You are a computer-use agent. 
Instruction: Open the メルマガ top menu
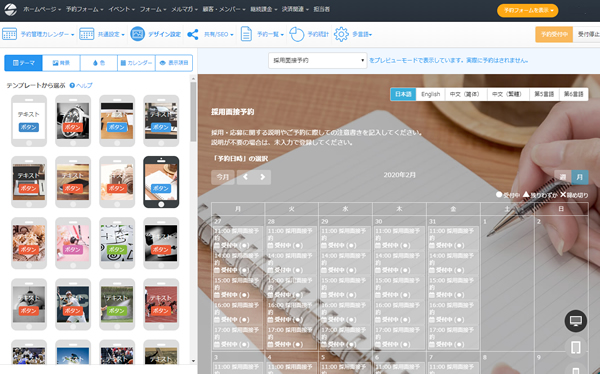[x=184, y=9]
